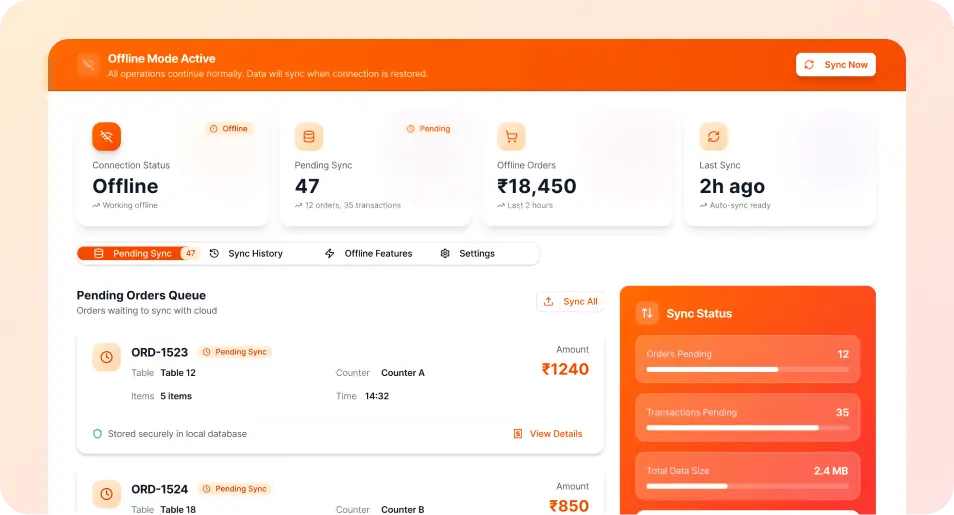The width and height of the screenshot is (954, 515).
Task: Click the Last Sync refresh icon
Action: point(713,136)
